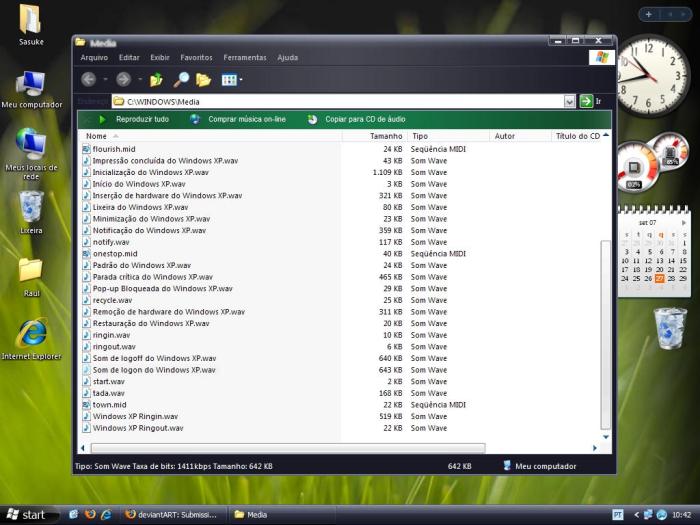The height and width of the screenshot is (525, 700).
Task: Click the Forward arrow toolbar button
Action: point(124,79)
